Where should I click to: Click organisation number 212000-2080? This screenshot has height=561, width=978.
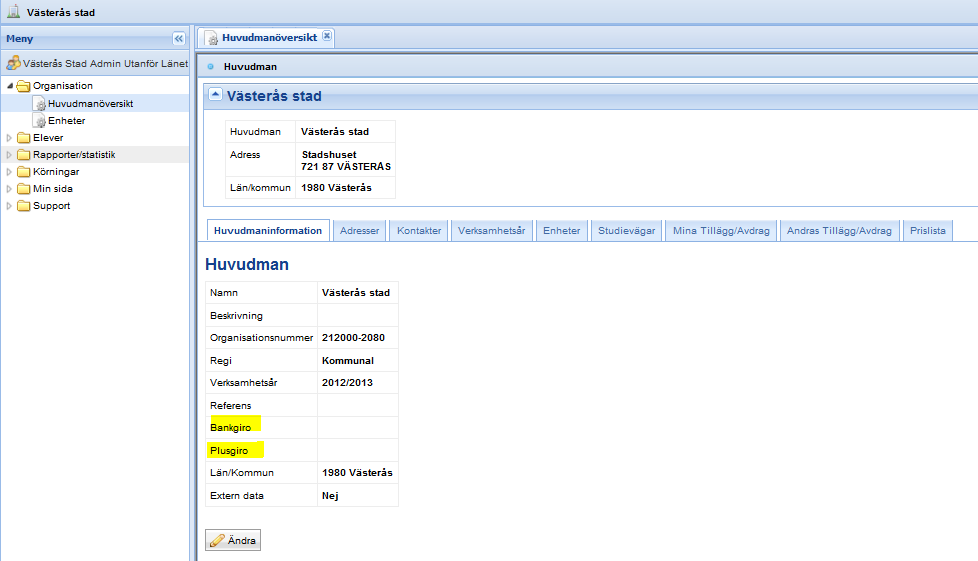click(x=353, y=338)
